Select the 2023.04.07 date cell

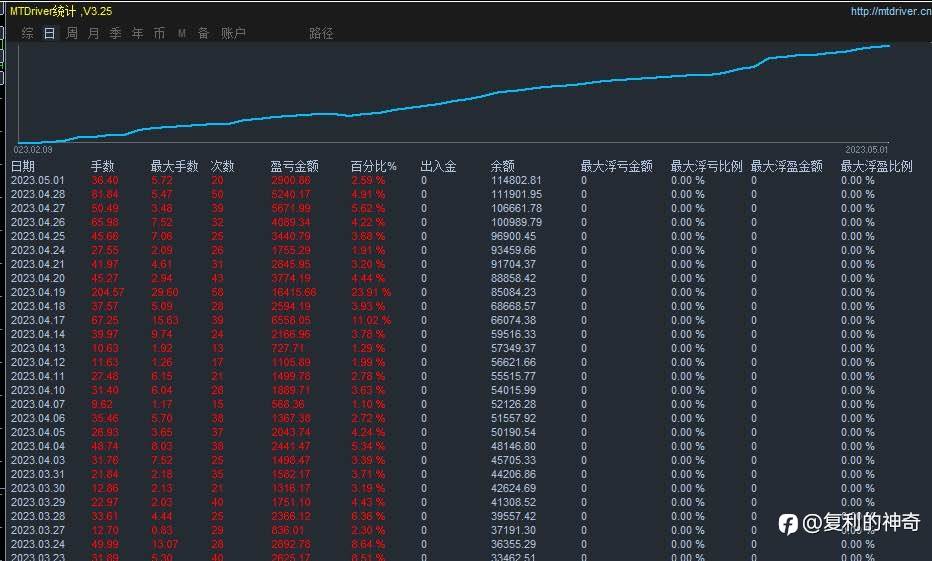point(37,404)
